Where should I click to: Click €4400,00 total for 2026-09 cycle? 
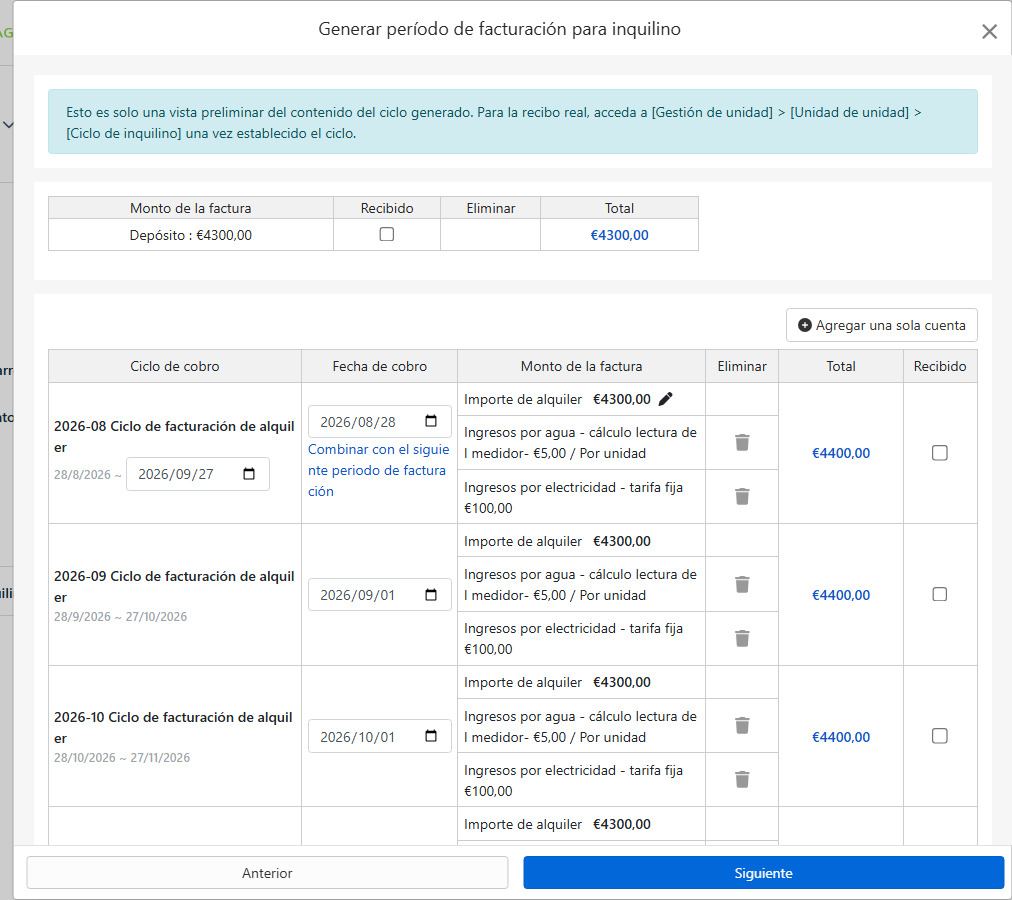[x=840, y=595]
